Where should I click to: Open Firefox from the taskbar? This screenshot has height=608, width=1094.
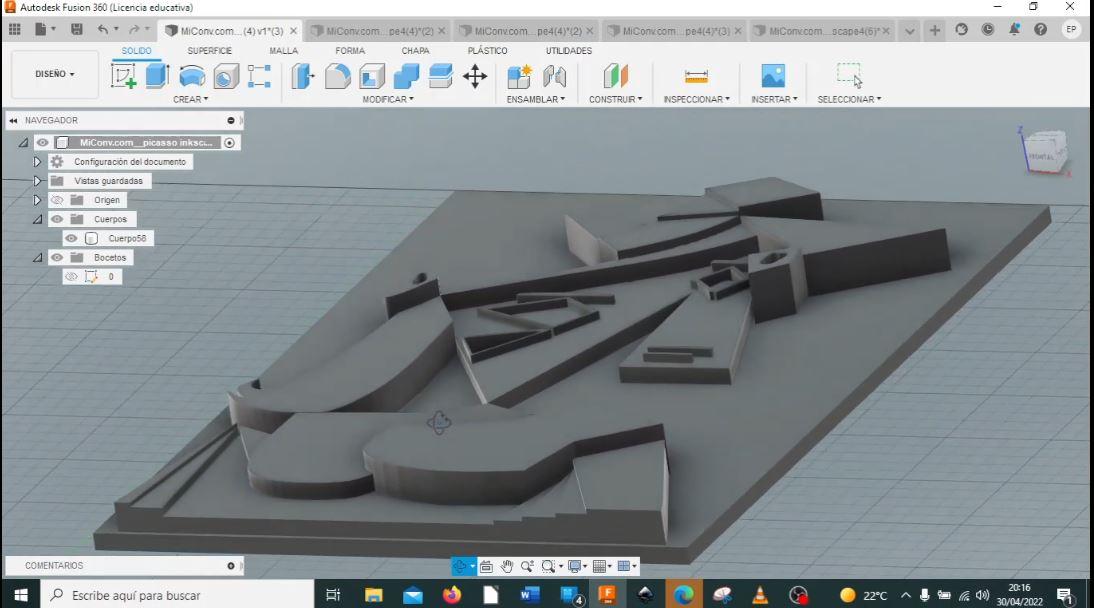pos(451,595)
